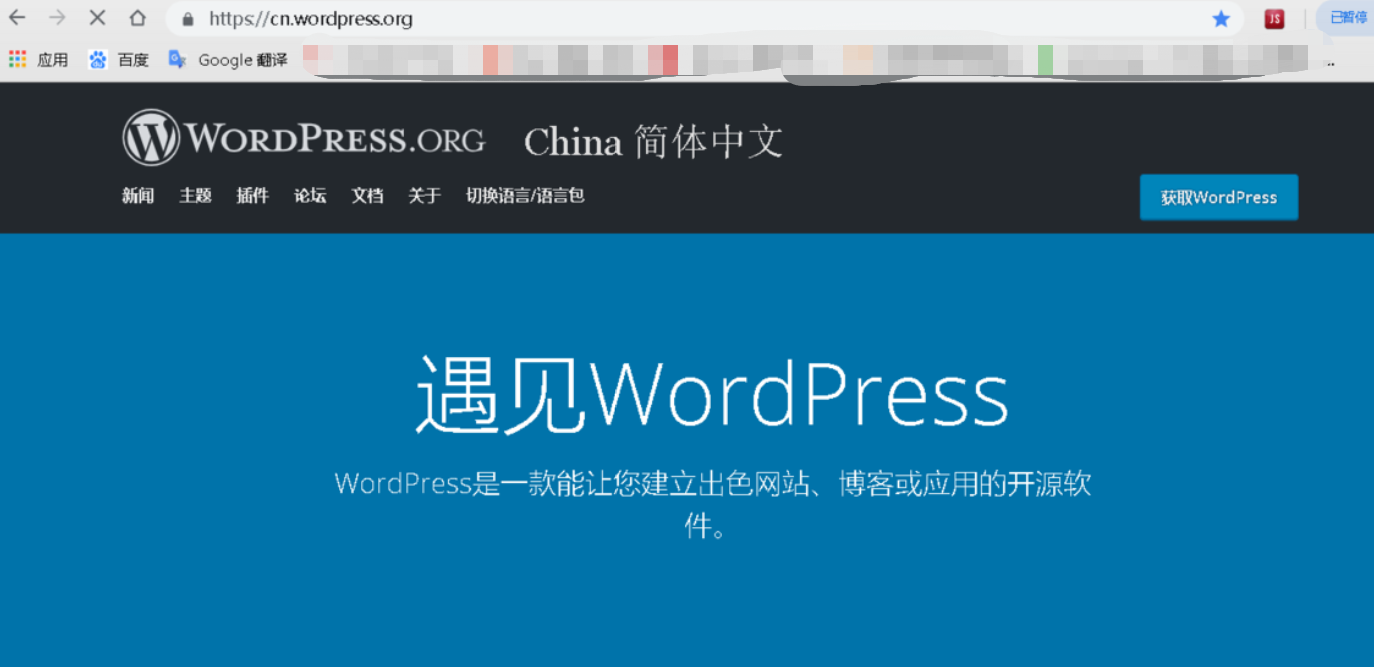Open the 百度 bookmark
The width and height of the screenshot is (1374, 667).
[118, 60]
